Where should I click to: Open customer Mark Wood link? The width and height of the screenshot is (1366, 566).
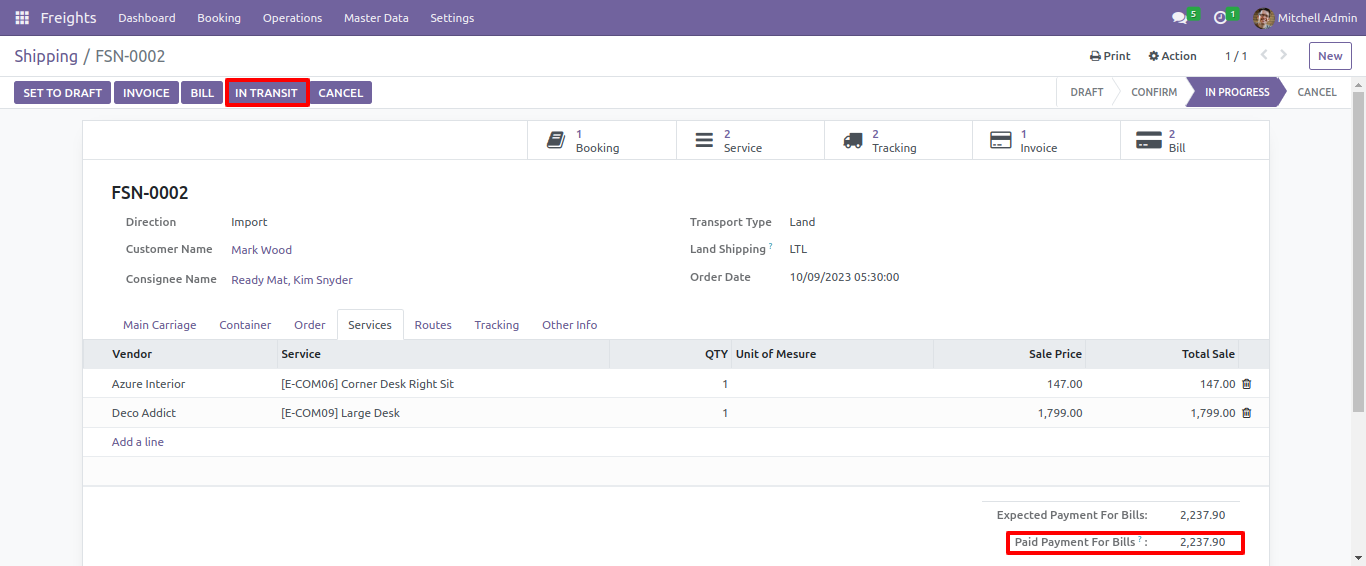click(261, 250)
